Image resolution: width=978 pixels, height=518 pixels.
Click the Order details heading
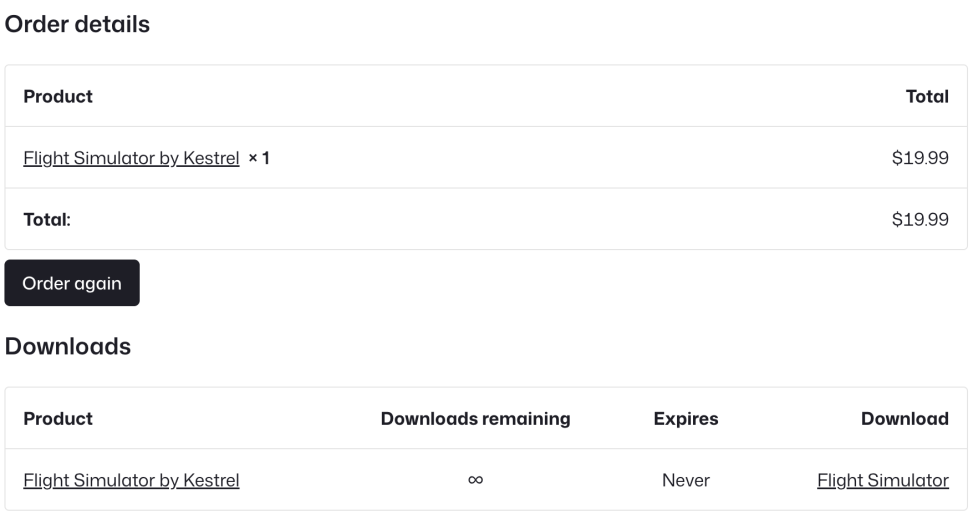(77, 25)
